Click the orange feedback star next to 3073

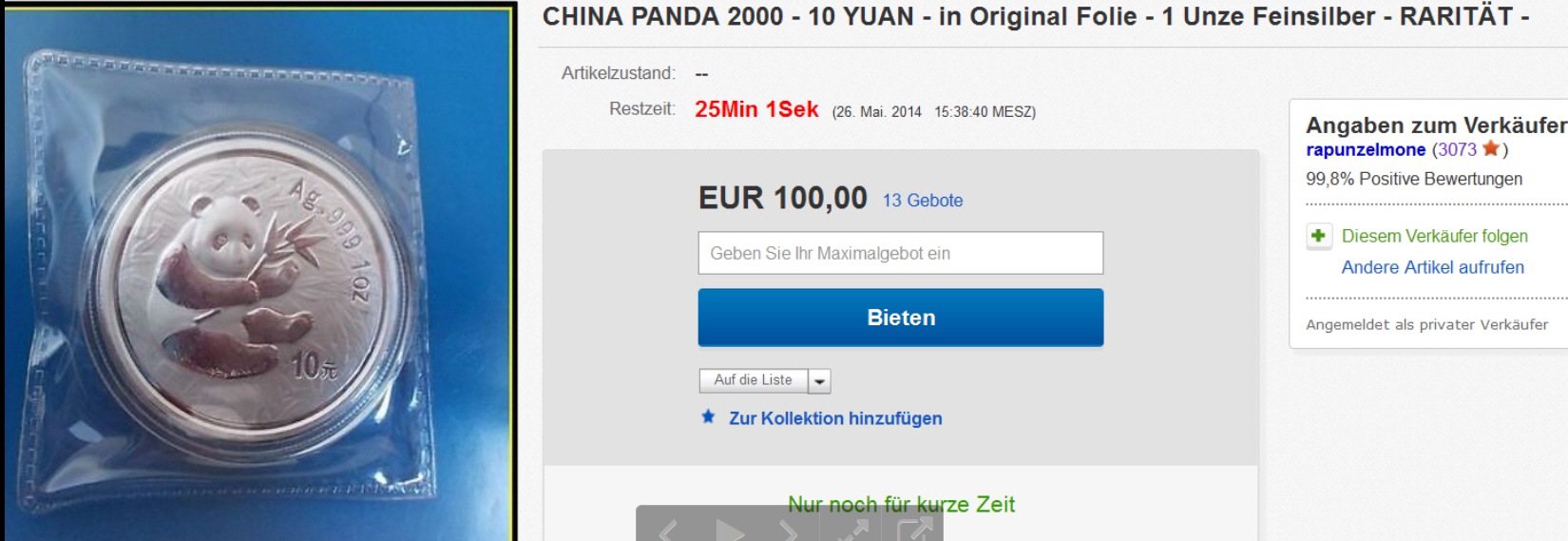coord(1490,148)
